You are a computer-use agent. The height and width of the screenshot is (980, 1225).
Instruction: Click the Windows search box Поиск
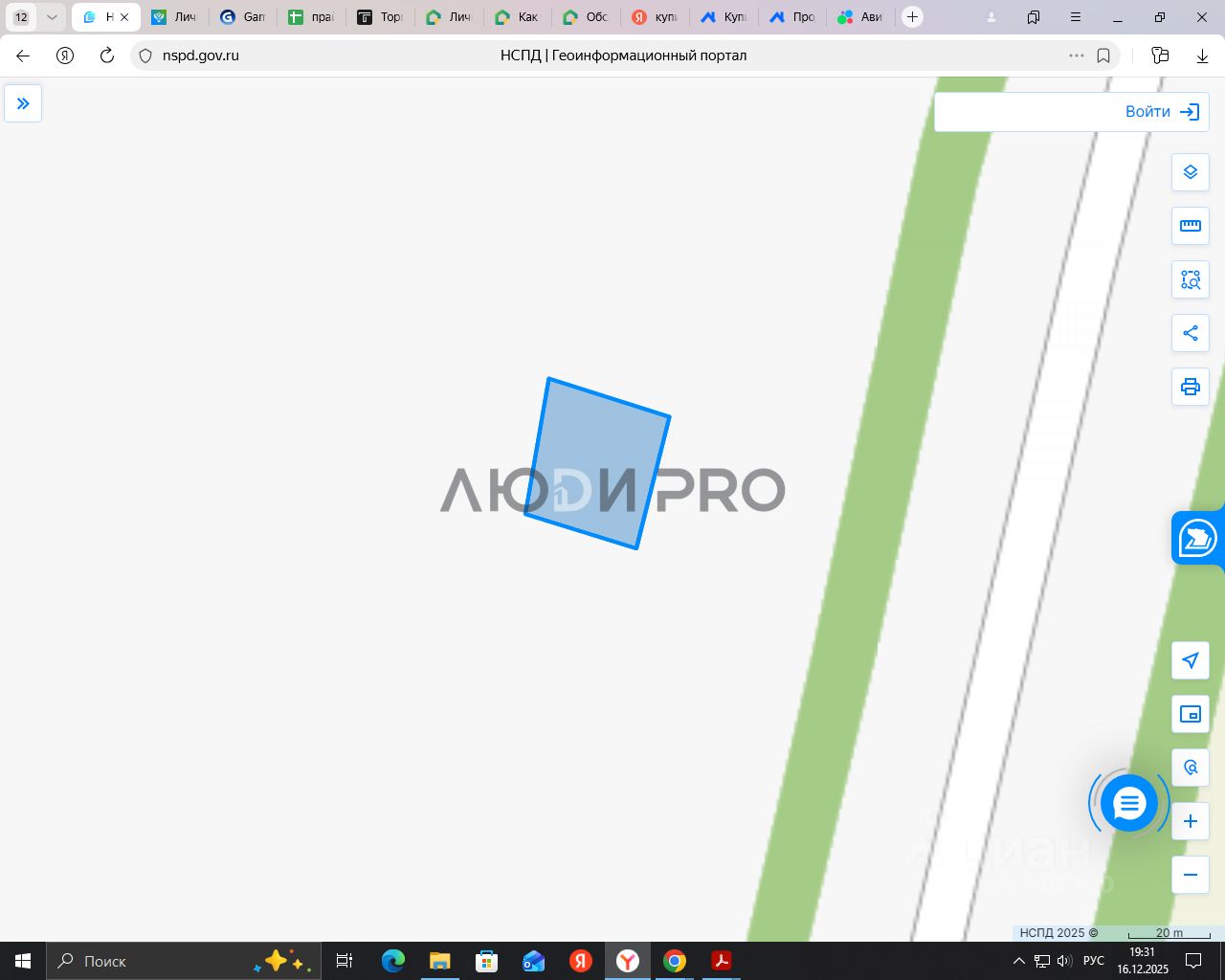pyautogui.click(x=182, y=961)
